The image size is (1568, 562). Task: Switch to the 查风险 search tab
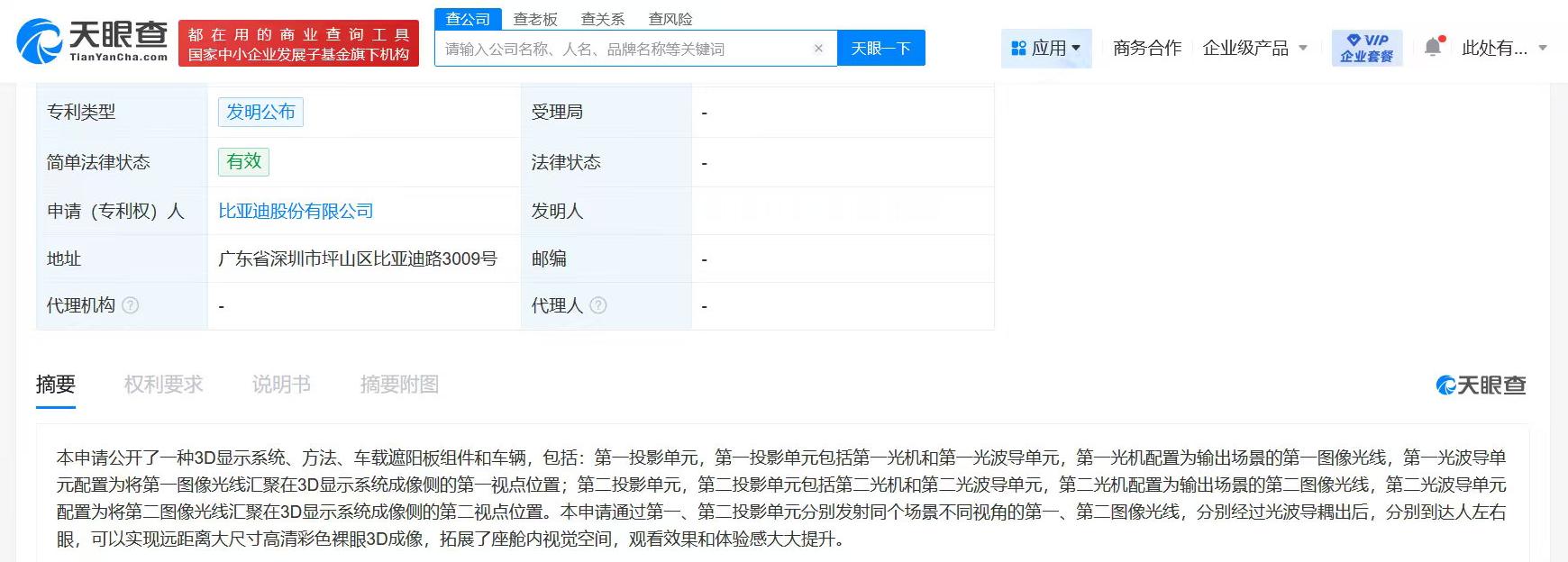click(670, 19)
